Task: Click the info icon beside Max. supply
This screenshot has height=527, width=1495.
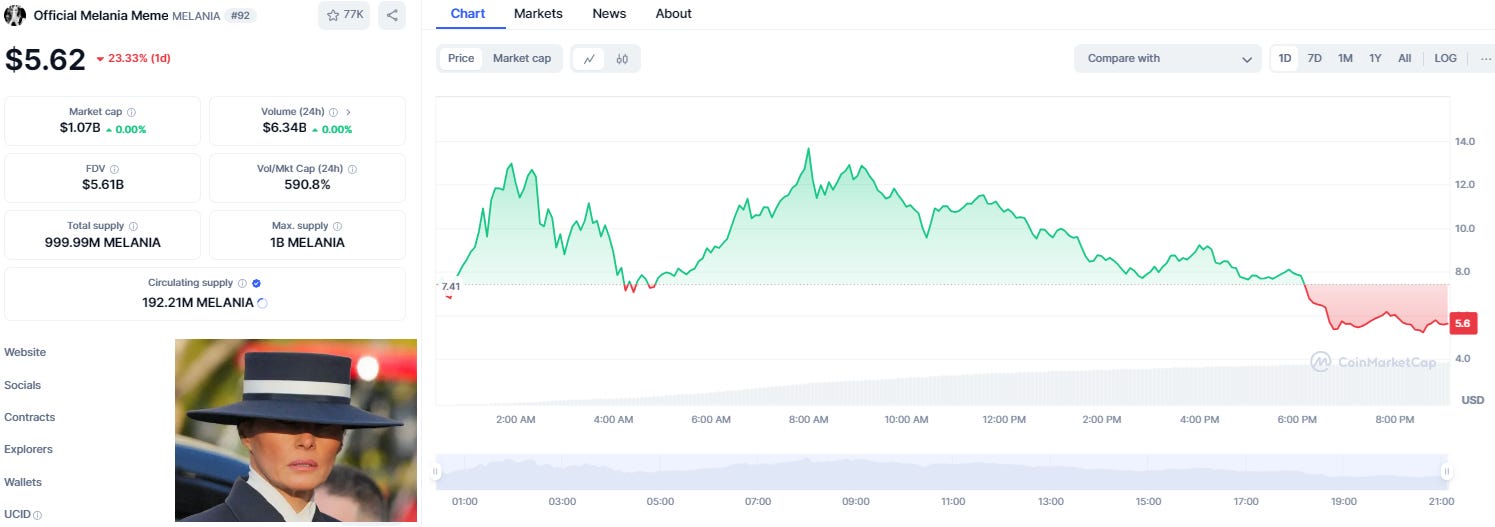Action: click(x=338, y=226)
